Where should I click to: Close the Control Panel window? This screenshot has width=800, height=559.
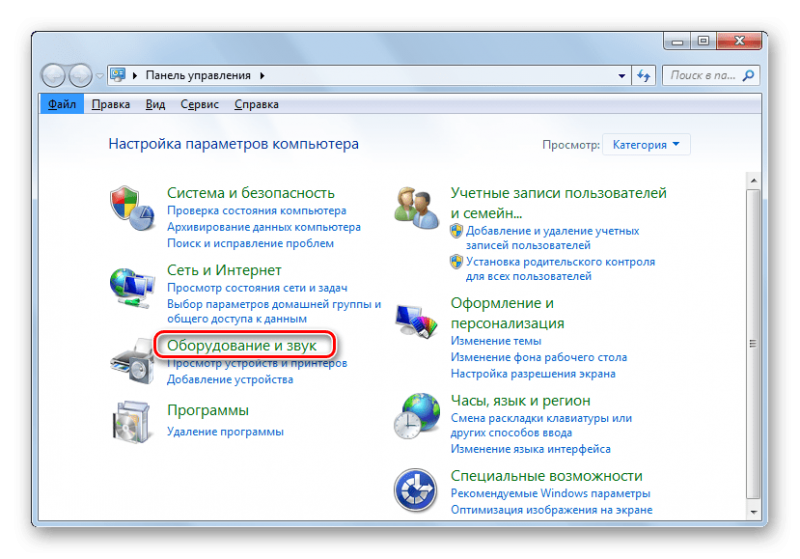click(739, 41)
